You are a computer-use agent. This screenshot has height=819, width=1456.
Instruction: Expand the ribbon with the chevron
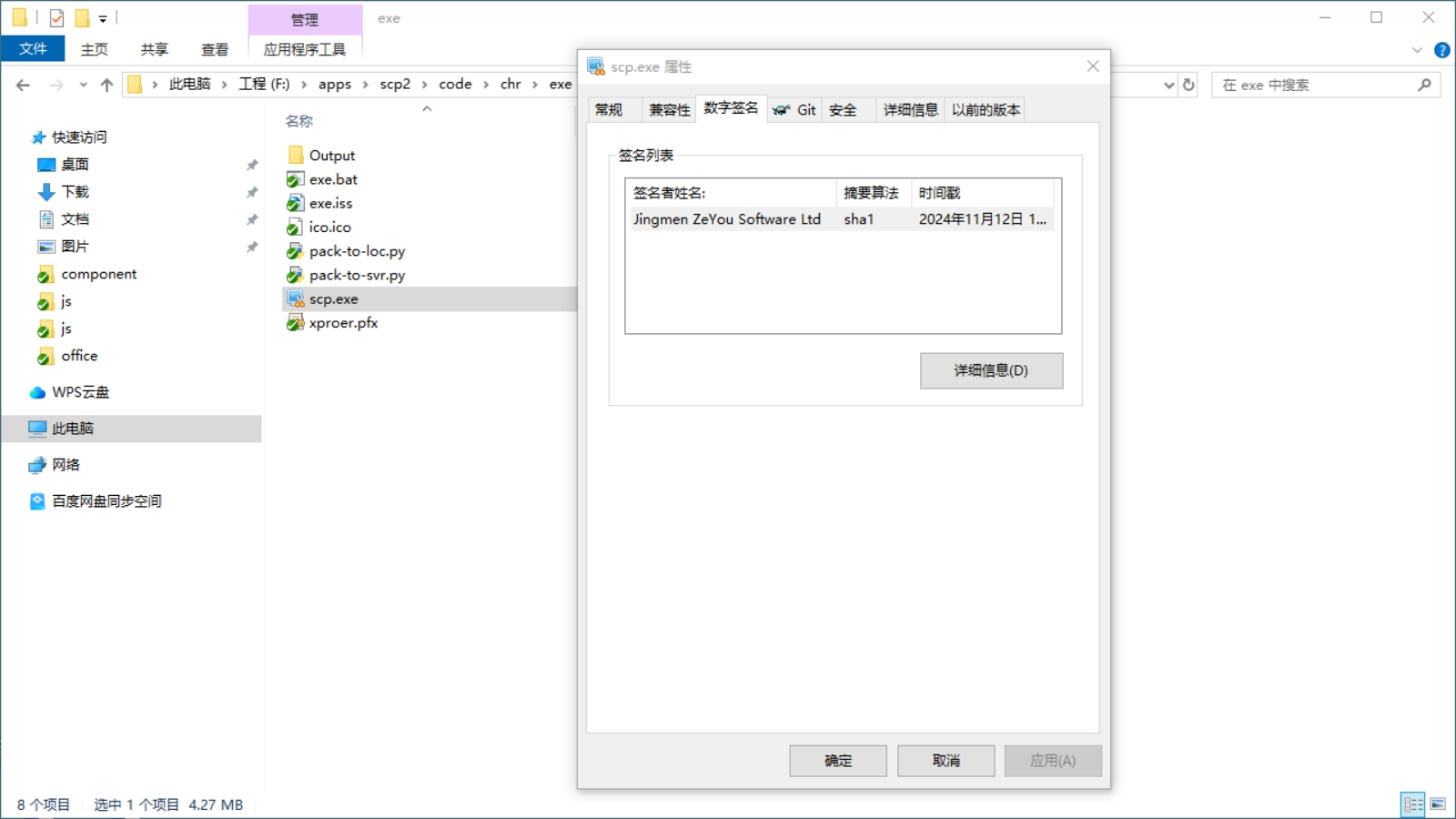point(1417,50)
